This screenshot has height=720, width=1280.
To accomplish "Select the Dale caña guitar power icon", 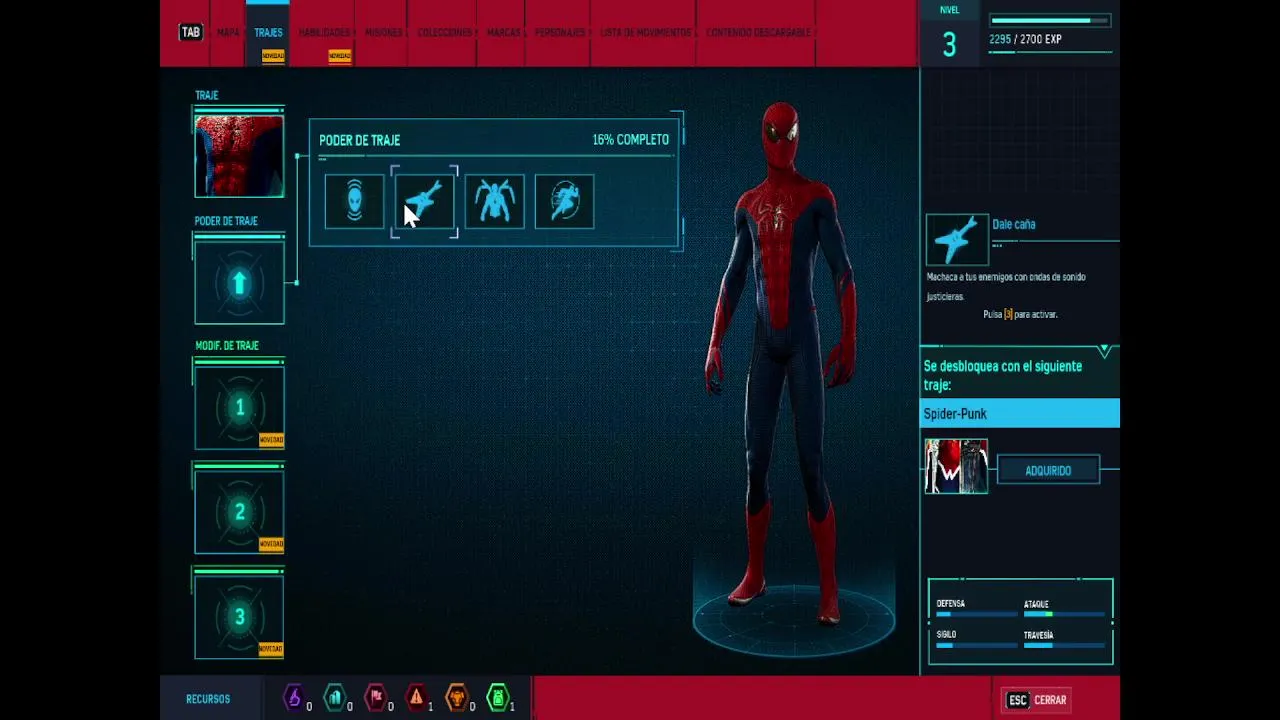I will pyautogui.click(x=424, y=202).
